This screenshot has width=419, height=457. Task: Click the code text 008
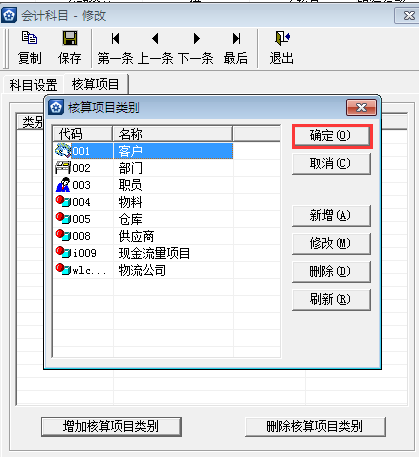click(x=81, y=236)
